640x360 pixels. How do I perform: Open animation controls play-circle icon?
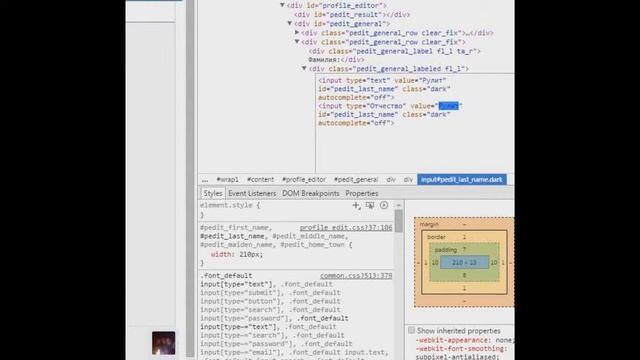384,205
